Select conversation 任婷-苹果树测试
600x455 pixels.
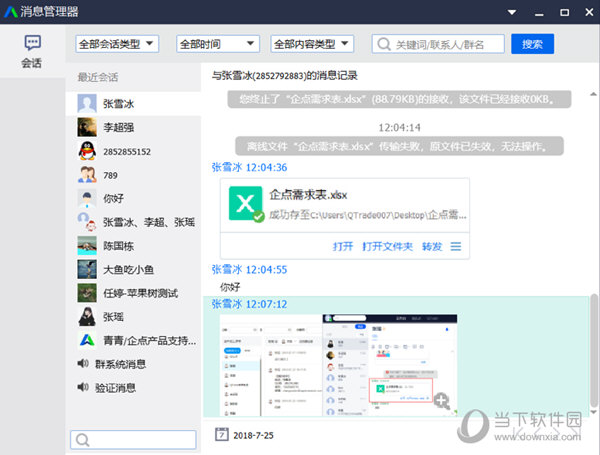[x=134, y=294]
